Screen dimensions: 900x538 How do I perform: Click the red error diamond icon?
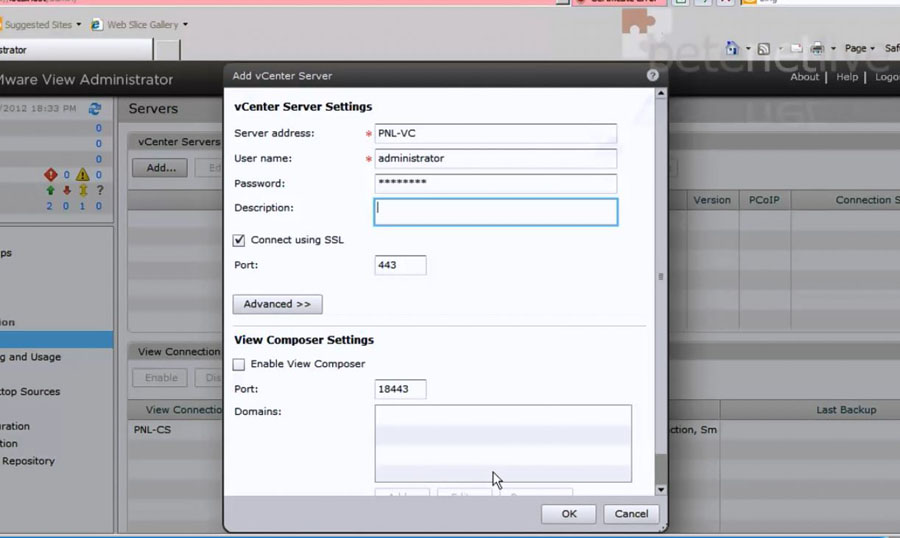(51, 175)
